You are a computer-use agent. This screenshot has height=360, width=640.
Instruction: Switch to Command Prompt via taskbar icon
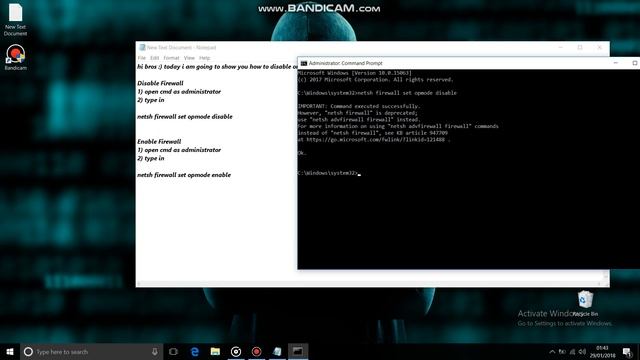pos(298,351)
